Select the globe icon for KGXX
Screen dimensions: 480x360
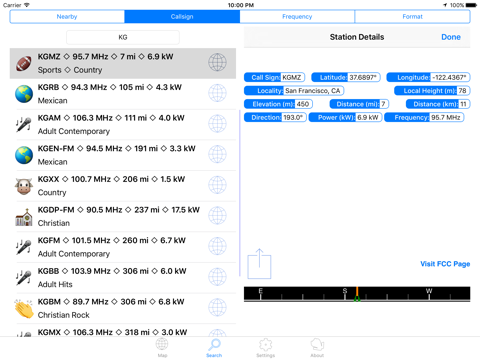tap(217, 185)
